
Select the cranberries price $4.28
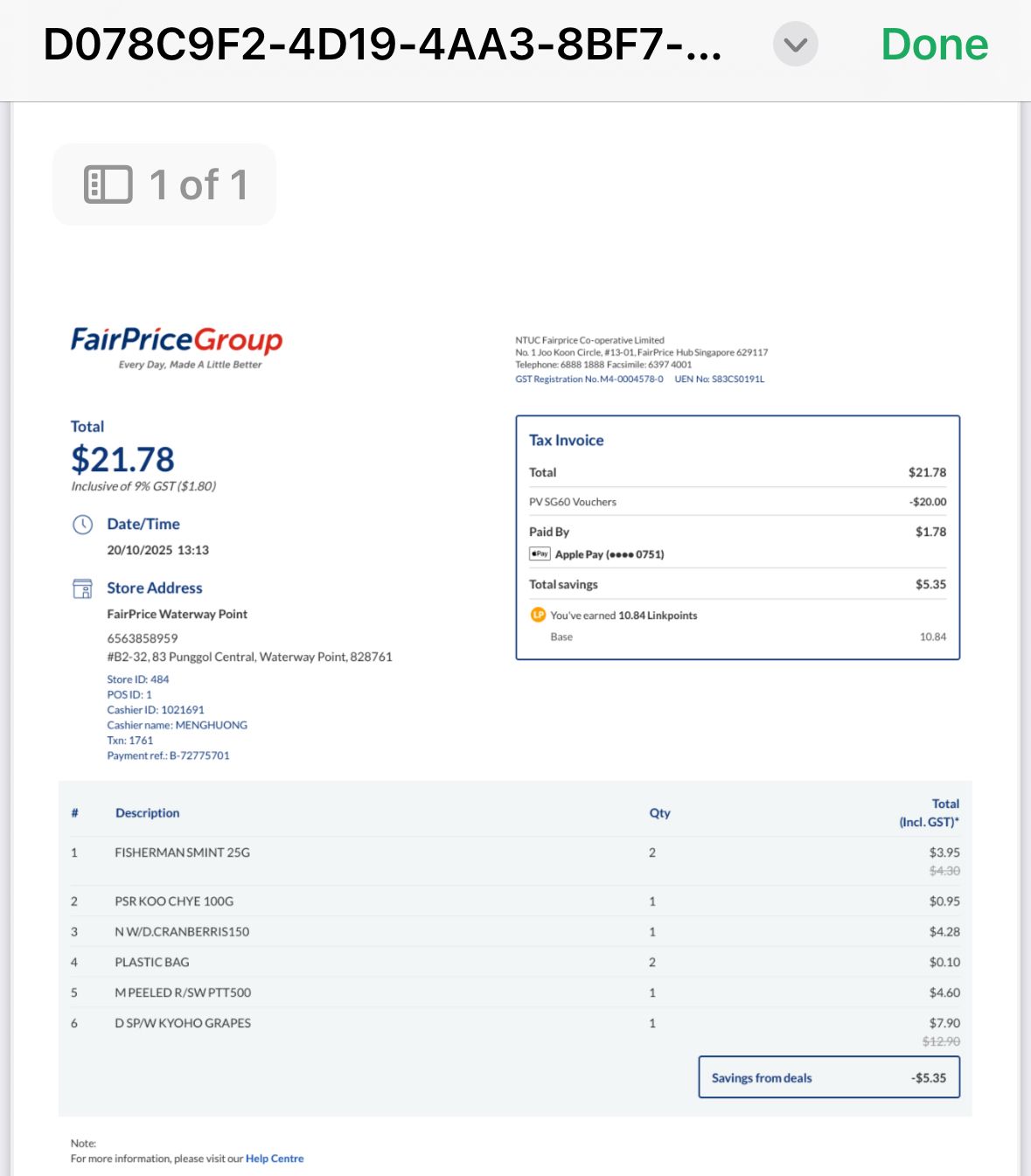[x=944, y=932]
